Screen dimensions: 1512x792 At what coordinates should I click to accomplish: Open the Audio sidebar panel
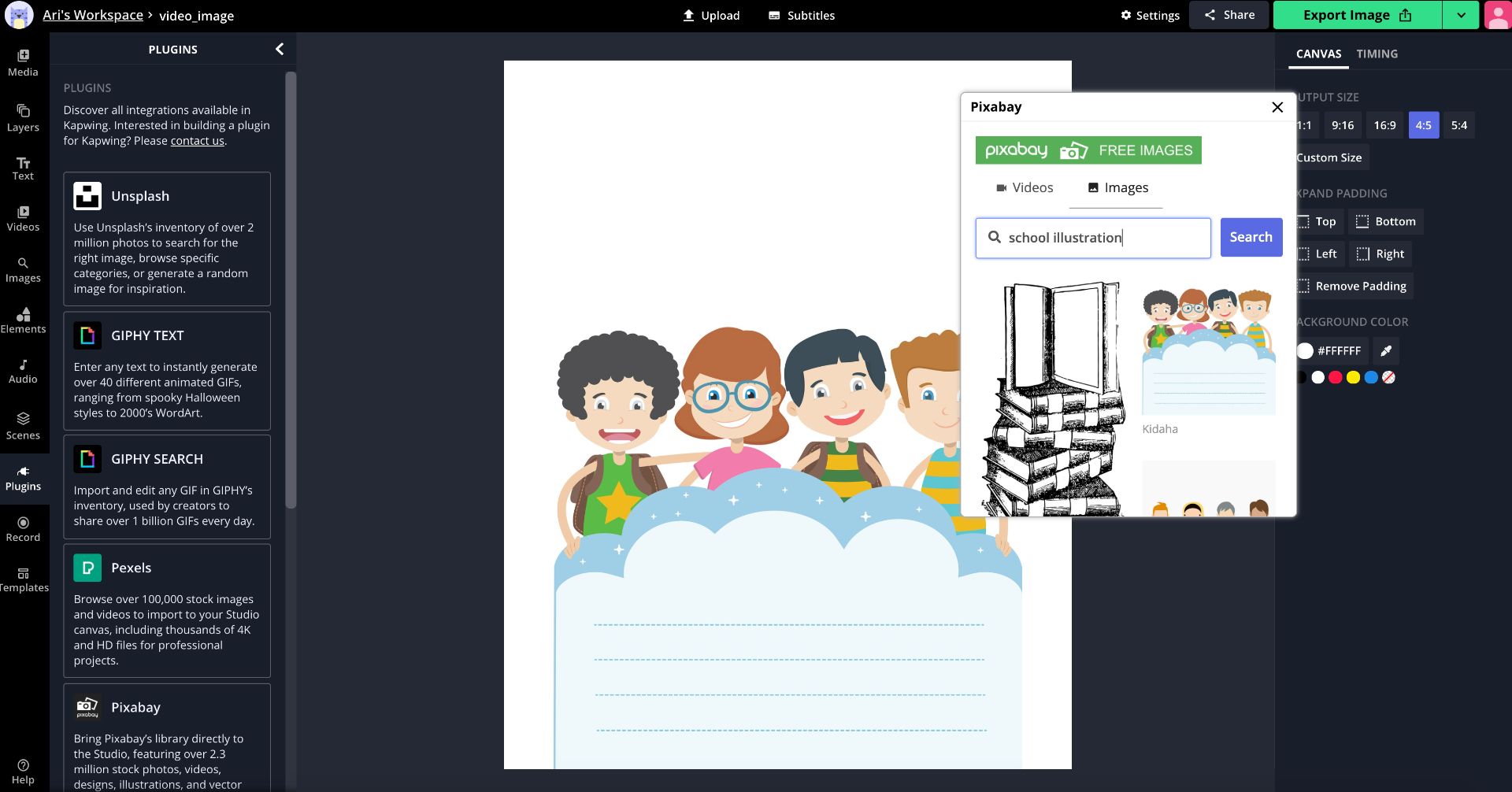(x=23, y=371)
